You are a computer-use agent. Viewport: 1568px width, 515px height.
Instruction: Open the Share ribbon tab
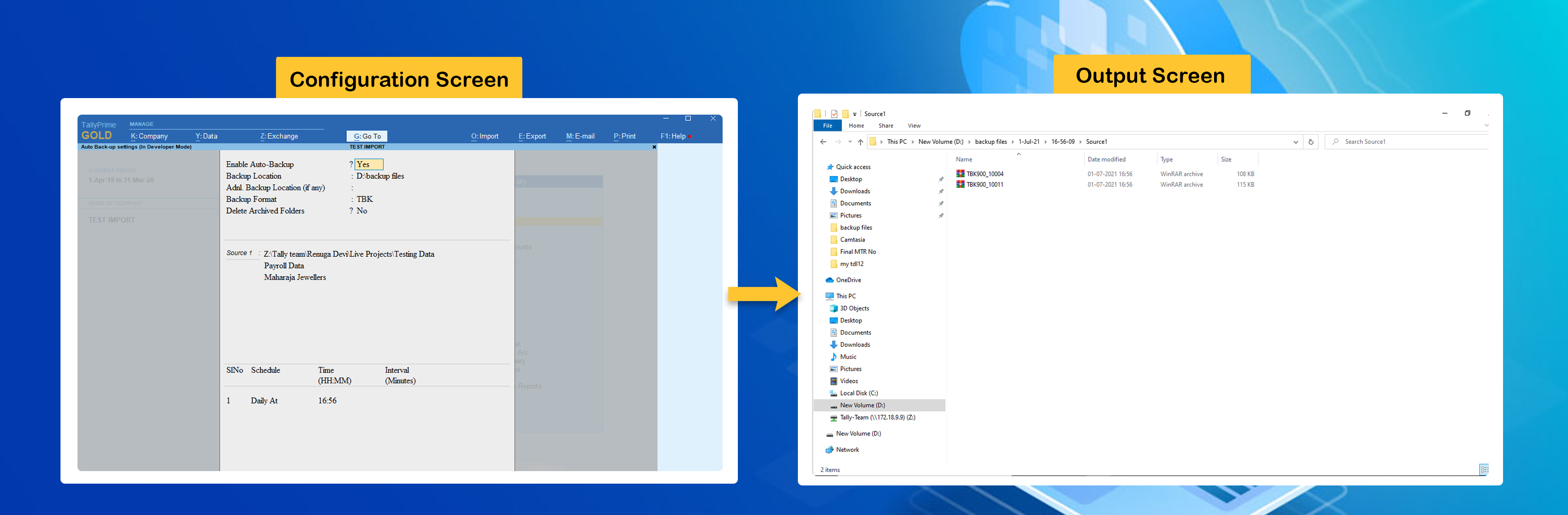tap(886, 125)
